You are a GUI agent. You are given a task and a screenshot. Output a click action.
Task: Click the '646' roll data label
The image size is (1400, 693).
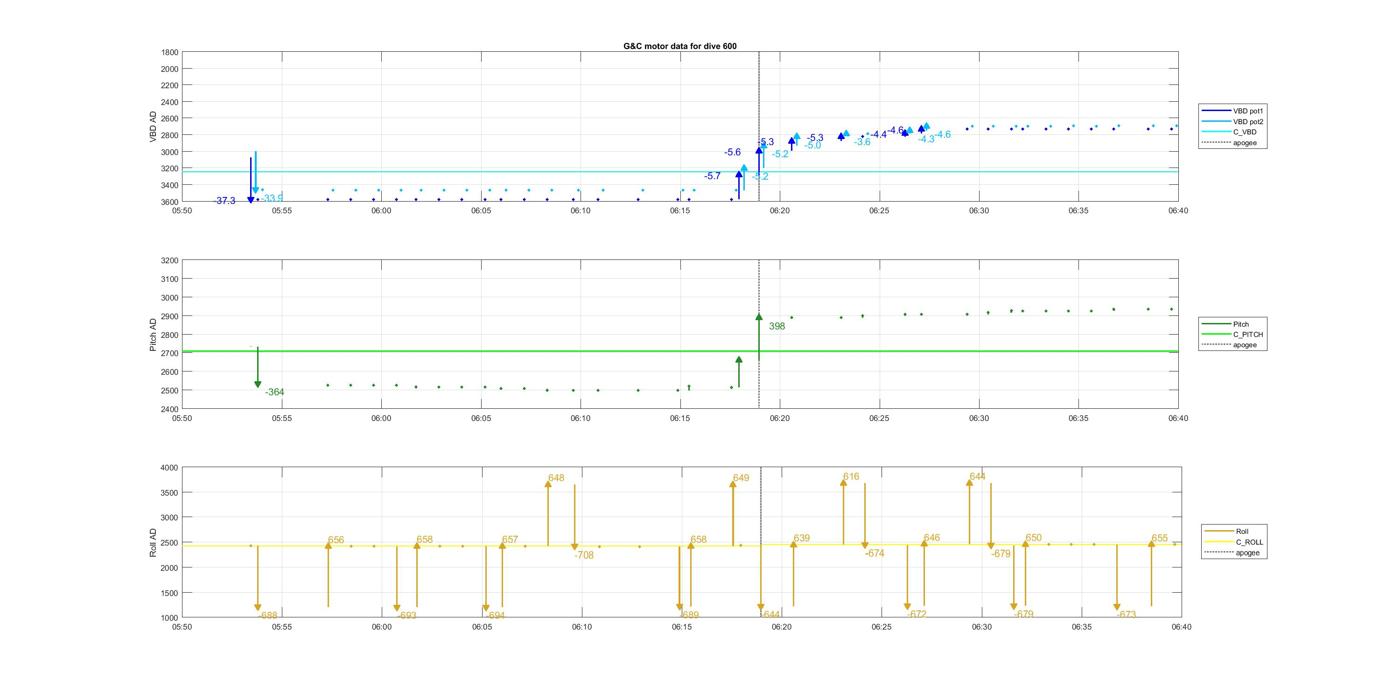pos(932,538)
